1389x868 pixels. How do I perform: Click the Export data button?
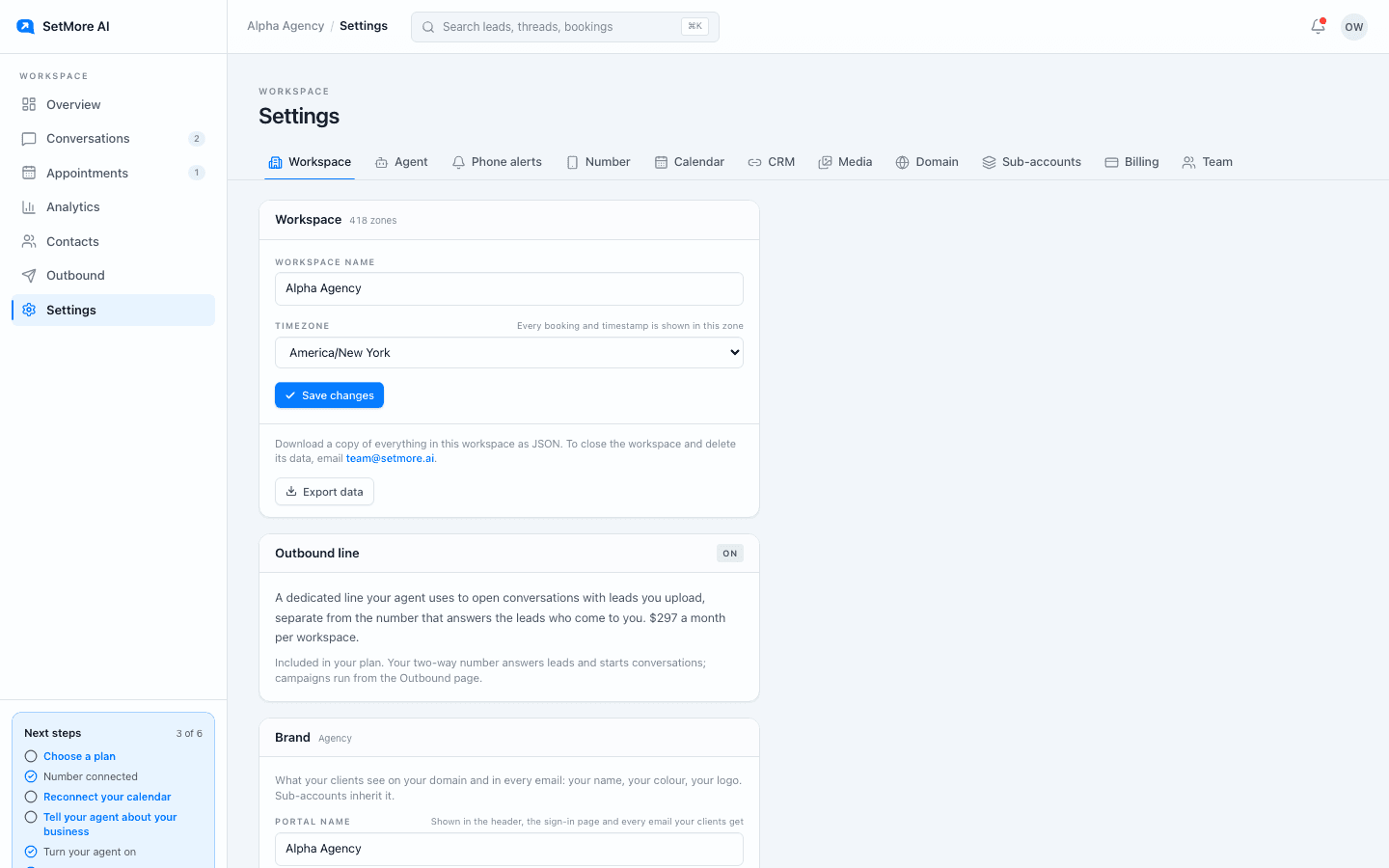pyautogui.click(x=324, y=492)
